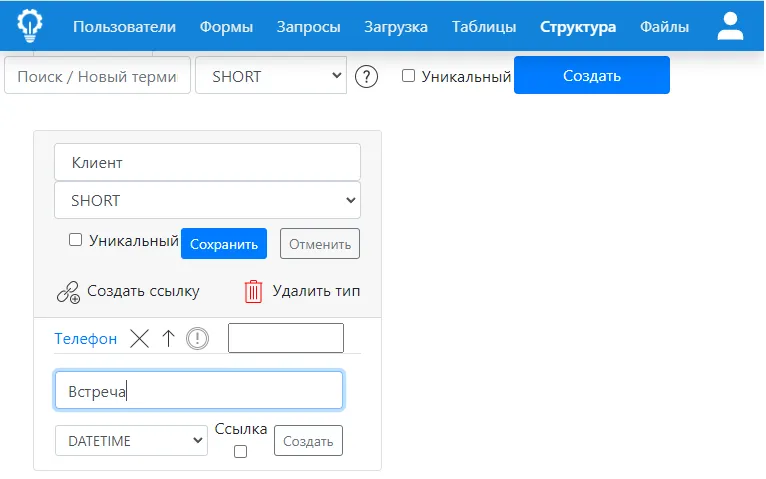
Task: Select the Загрузка menu item
Action: click(x=396, y=27)
